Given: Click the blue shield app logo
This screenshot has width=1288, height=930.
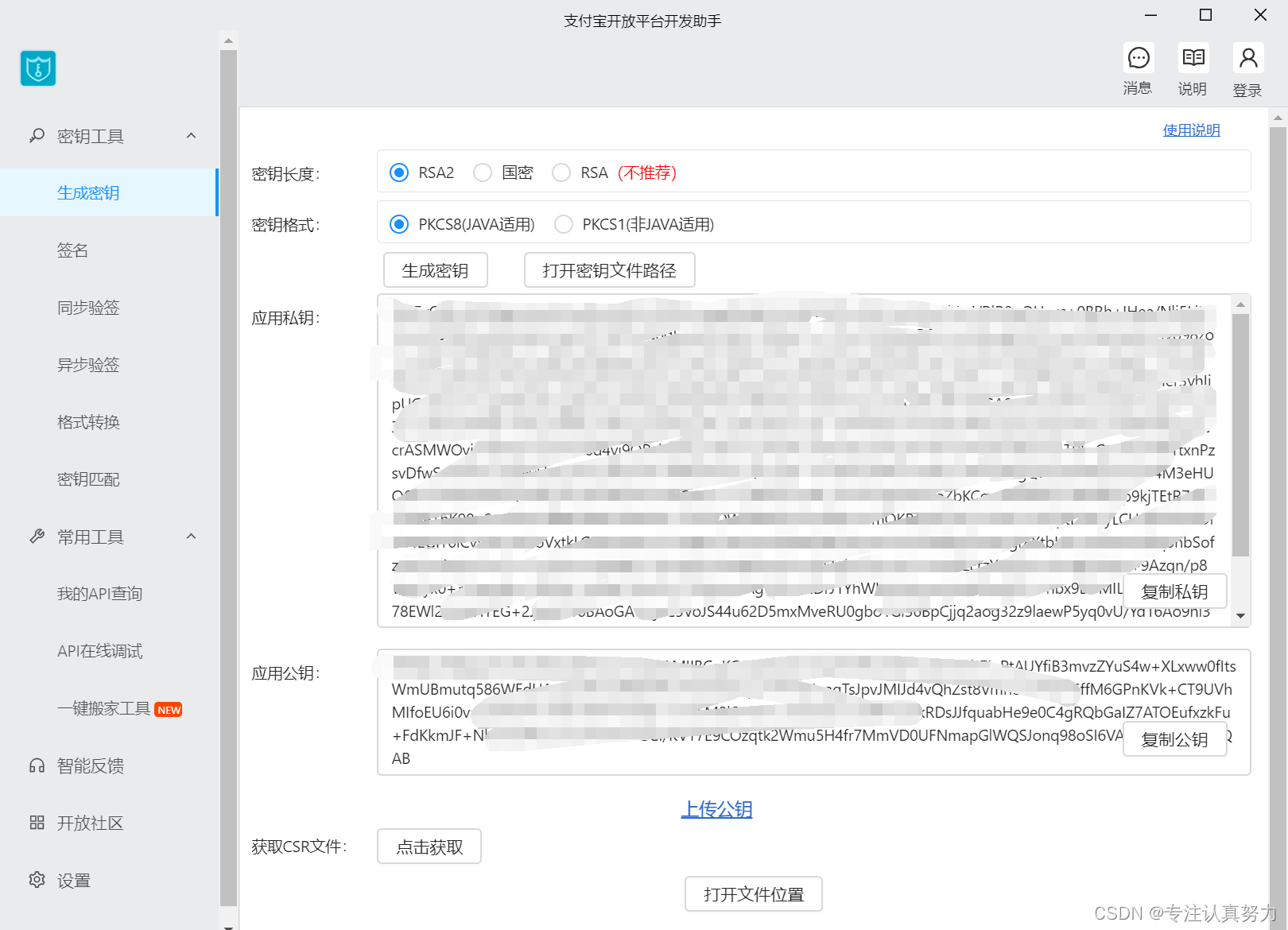Looking at the screenshot, I should (x=38, y=68).
